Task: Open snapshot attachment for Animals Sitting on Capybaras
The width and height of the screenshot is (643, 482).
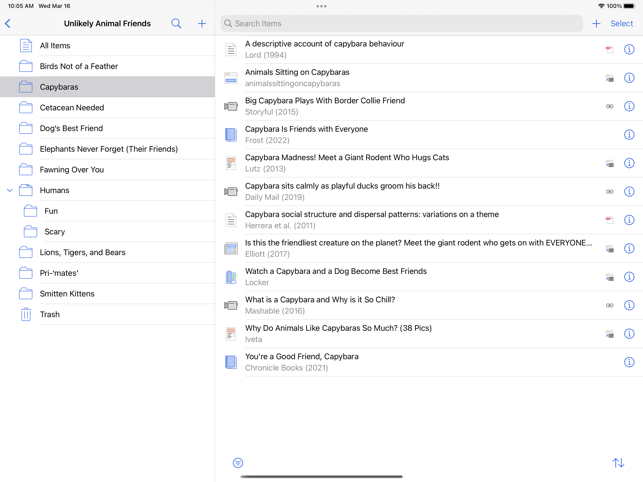Action: [609, 78]
